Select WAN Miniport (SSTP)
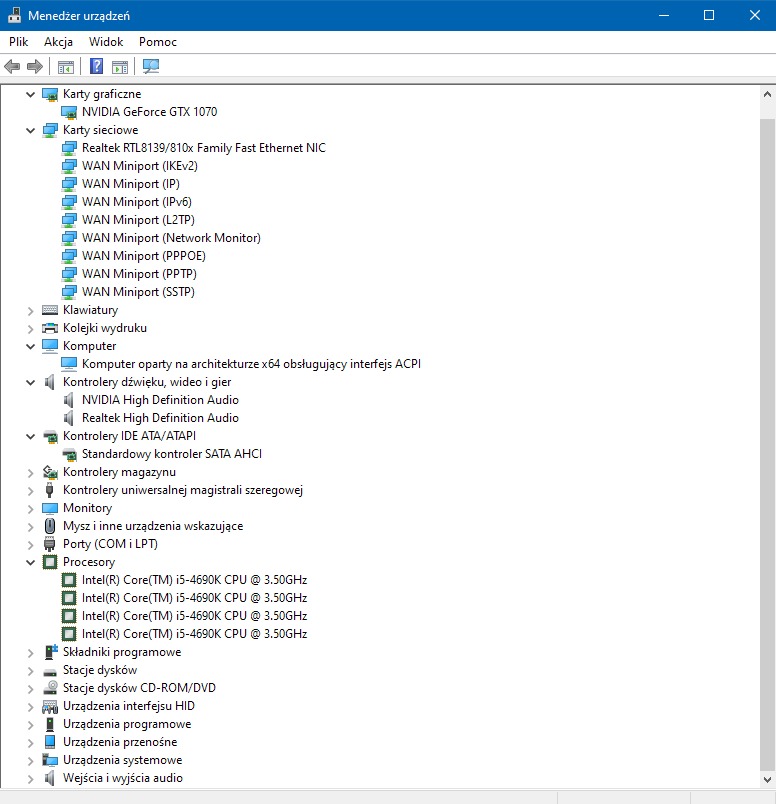776x804 pixels. point(138,292)
